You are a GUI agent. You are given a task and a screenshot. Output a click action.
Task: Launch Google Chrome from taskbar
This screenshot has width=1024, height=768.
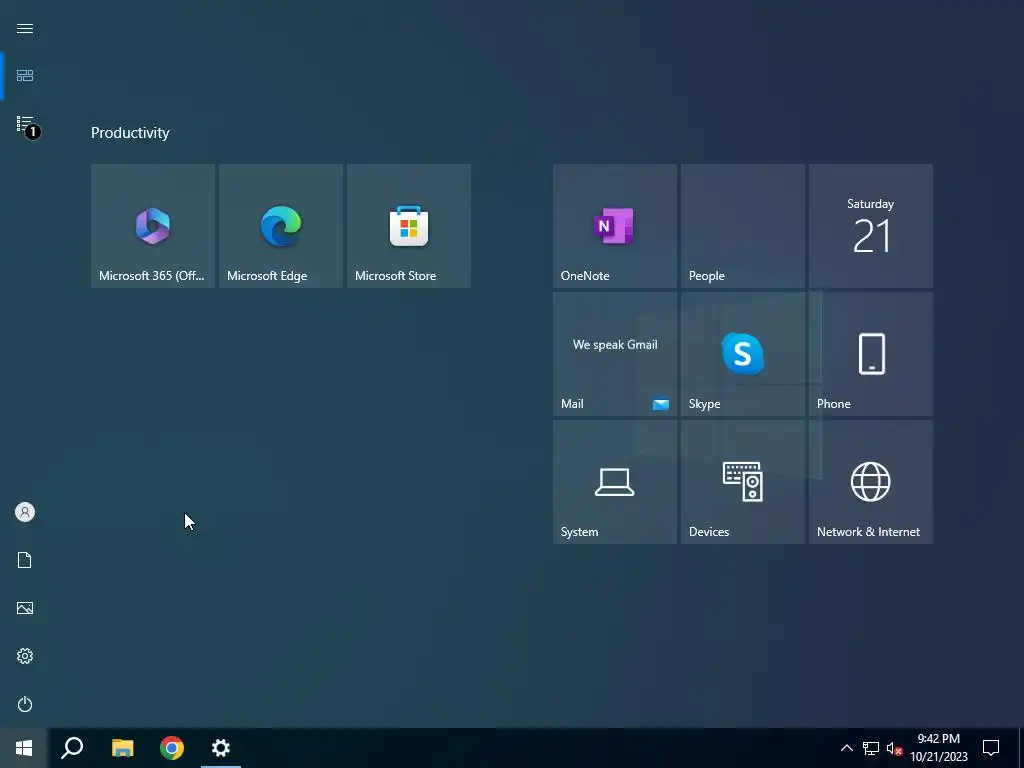pyautogui.click(x=172, y=748)
